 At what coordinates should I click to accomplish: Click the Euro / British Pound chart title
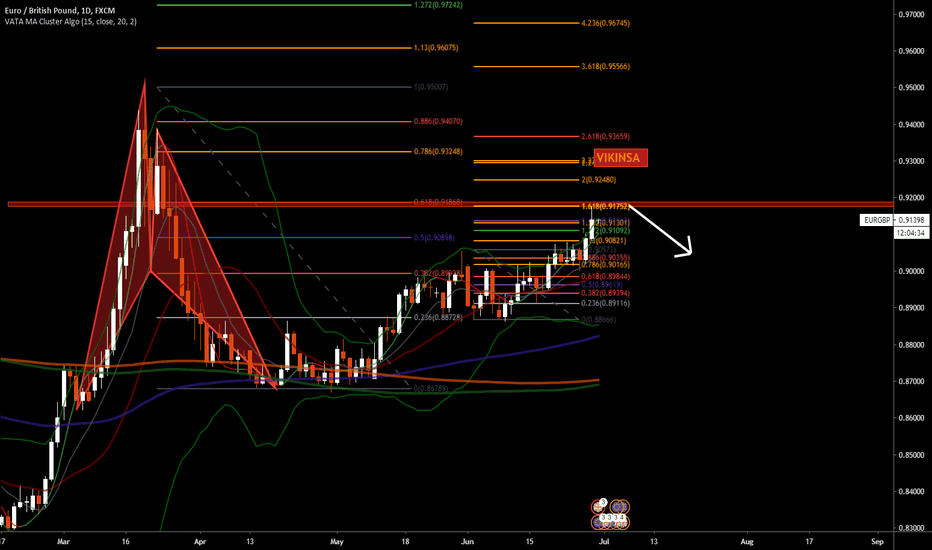59,11
